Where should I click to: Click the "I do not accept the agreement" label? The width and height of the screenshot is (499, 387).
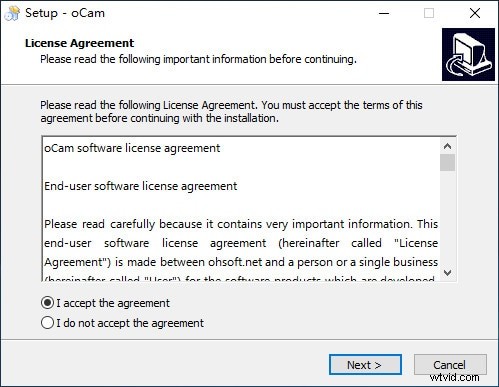130,323
